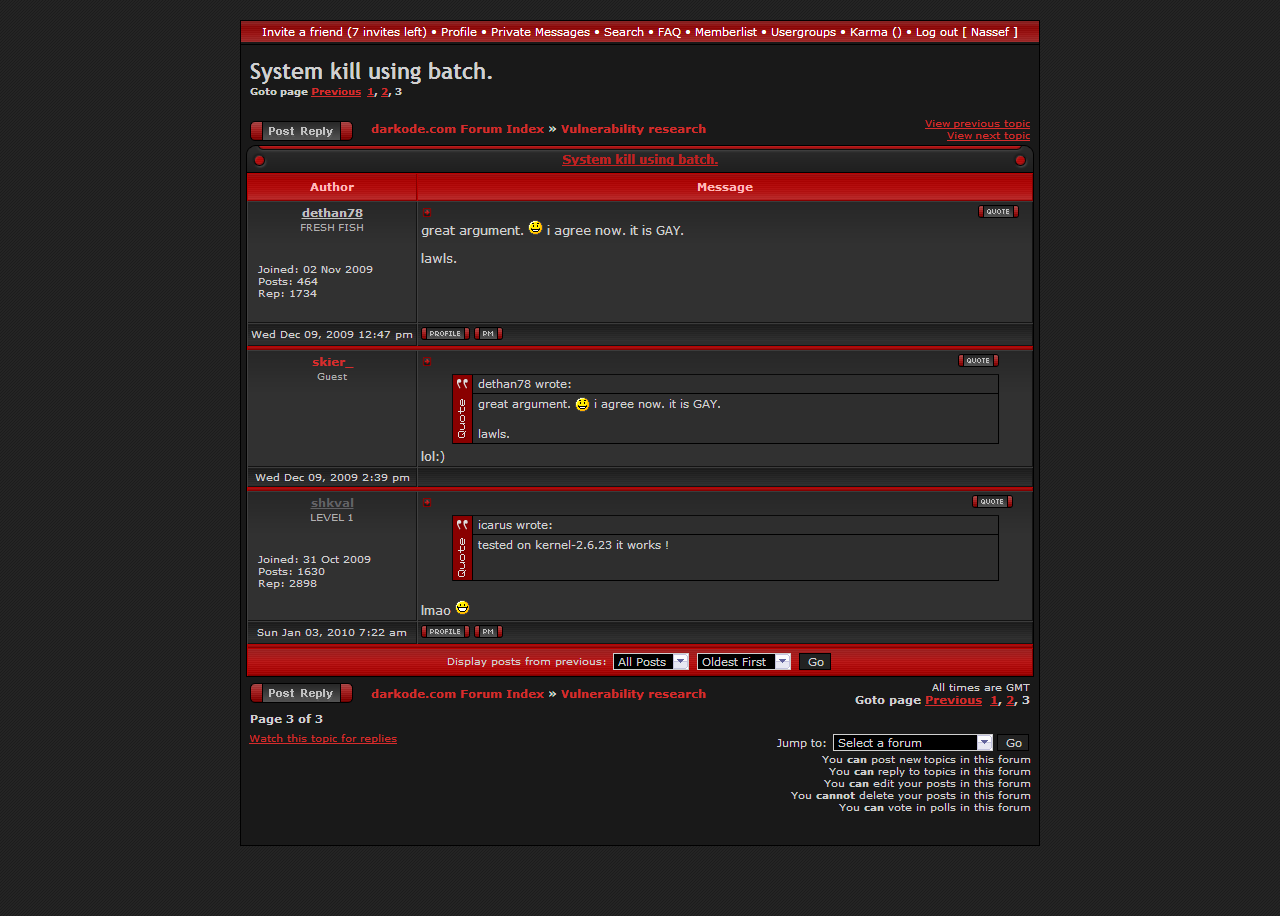The height and width of the screenshot is (916, 1280).
Task: Send PM to shkval via icon
Action: tap(488, 632)
